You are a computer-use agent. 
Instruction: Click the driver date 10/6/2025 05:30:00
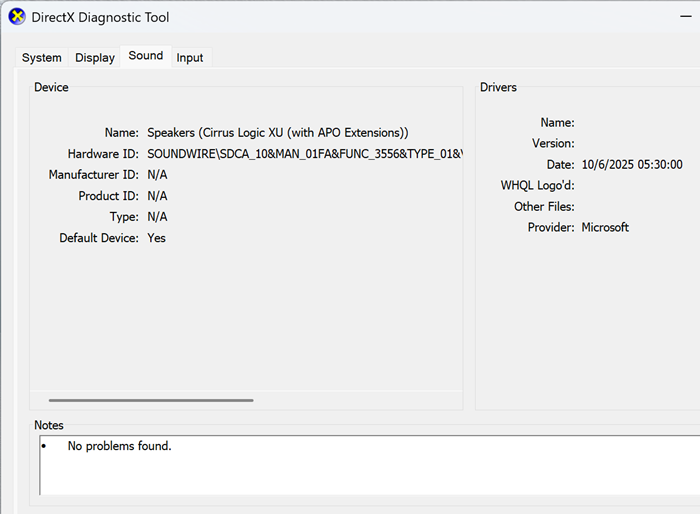(632, 165)
